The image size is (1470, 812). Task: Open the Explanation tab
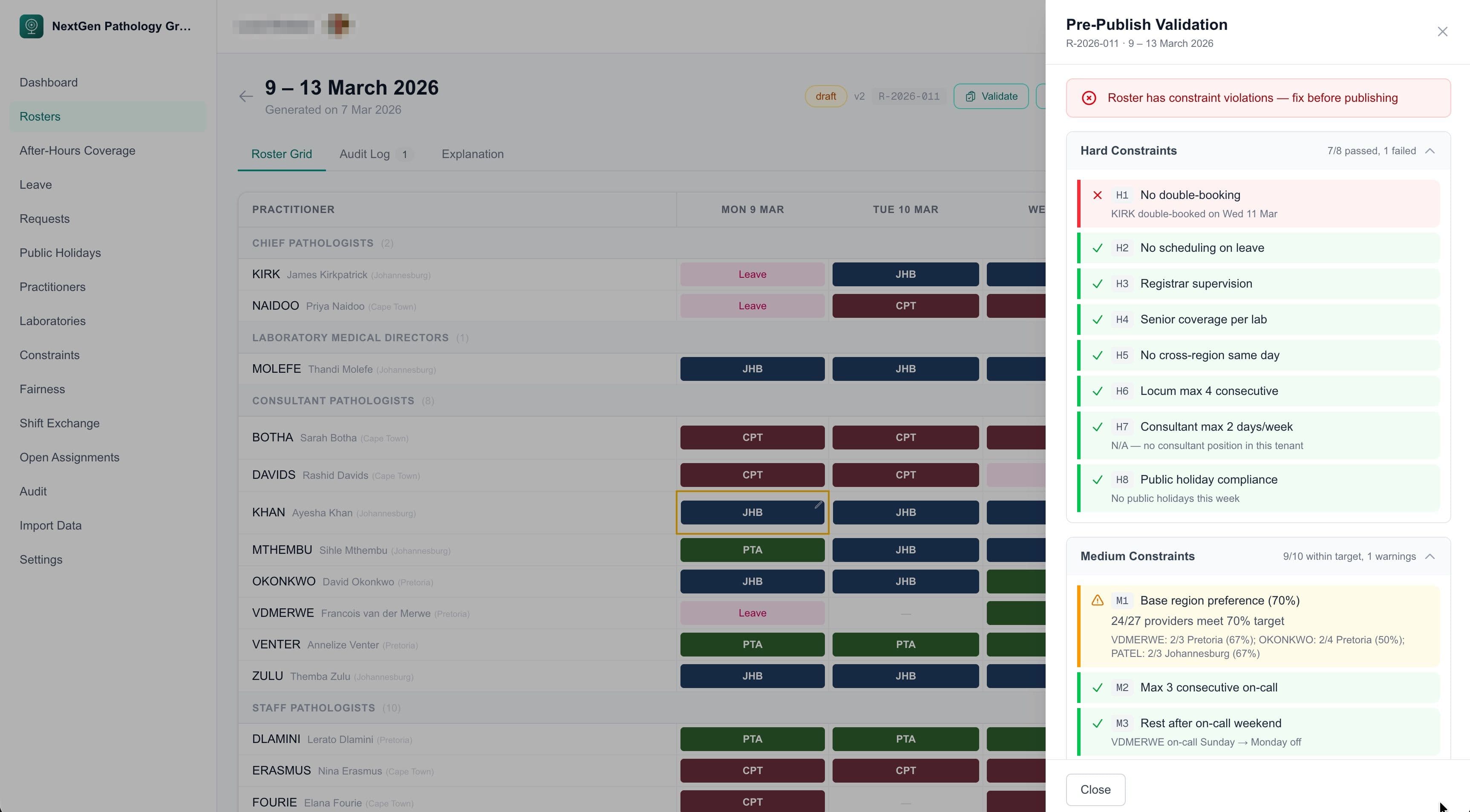[473, 153]
